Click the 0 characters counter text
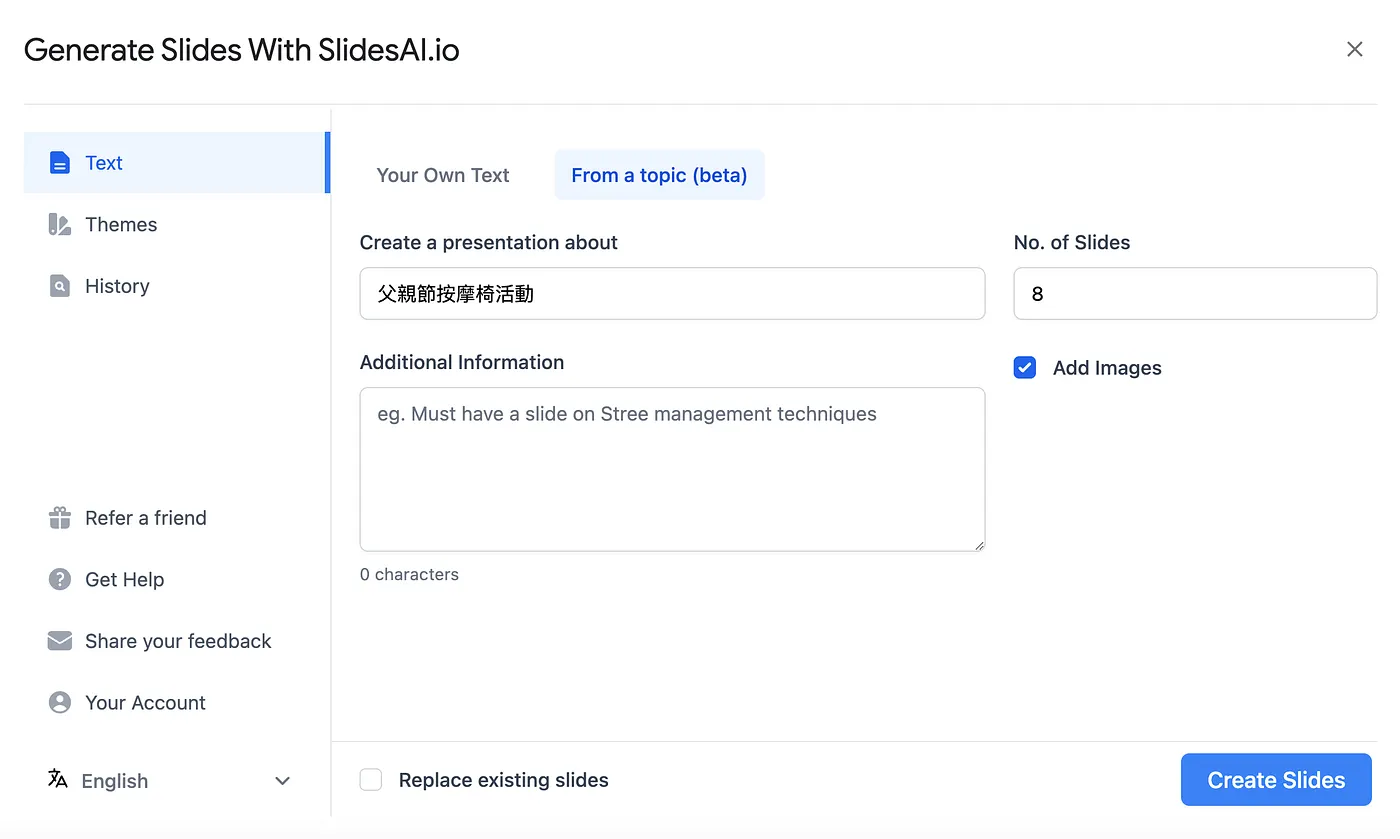The image size is (1400, 839). [x=409, y=575]
